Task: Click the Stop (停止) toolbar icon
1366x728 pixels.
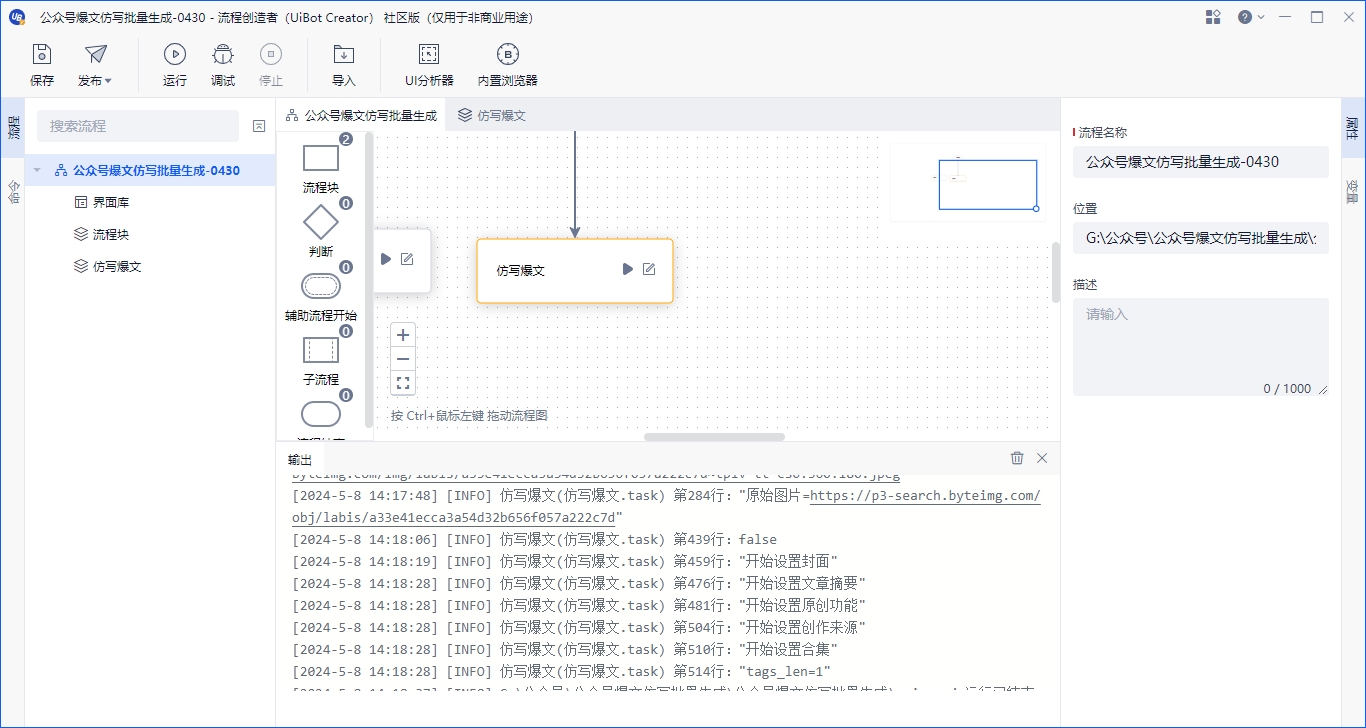Action: coord(271,65)
